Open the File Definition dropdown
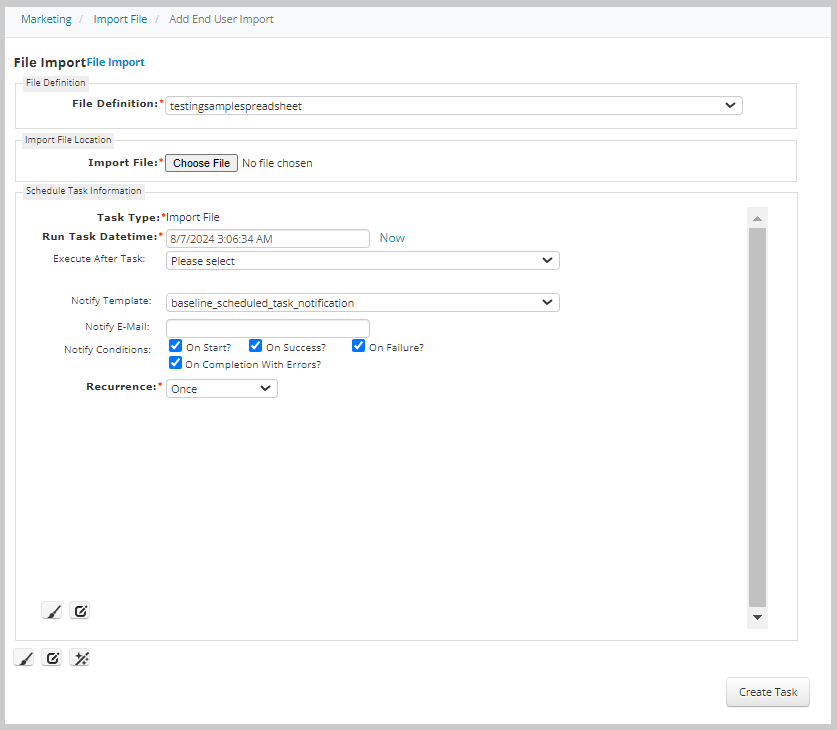The height and width of the screenshot is (730, 837). (730, 105)
